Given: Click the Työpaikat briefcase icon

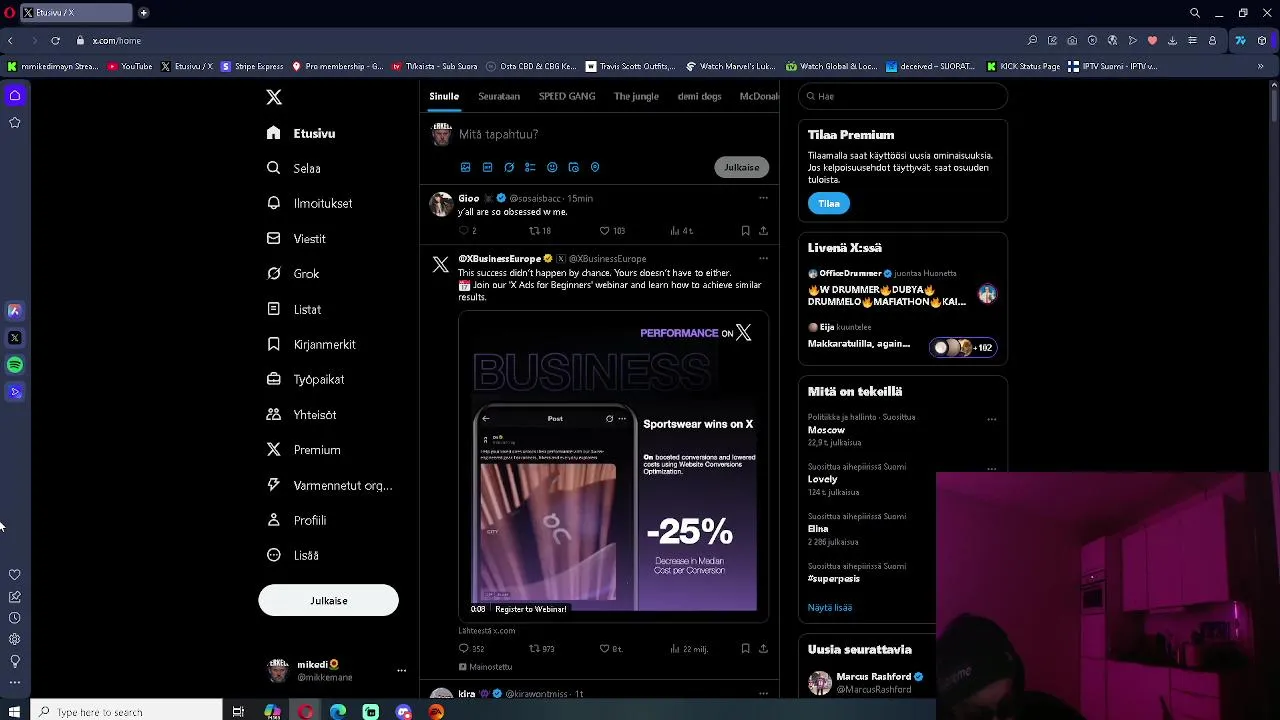Looking at the screenshot, I should (273, 379).
